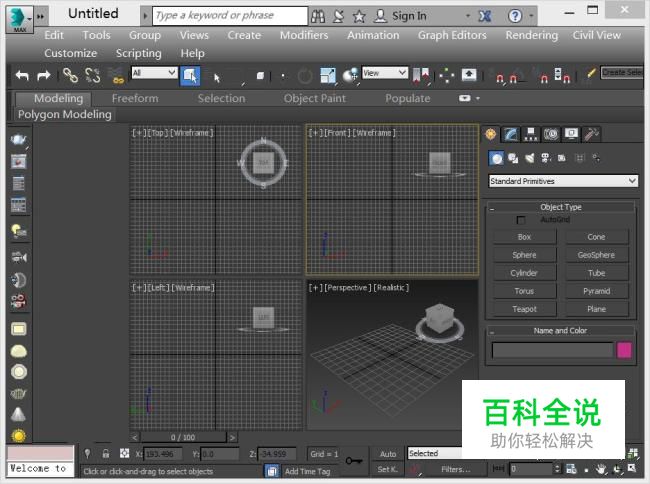Open the Modifiers menu
The width and height of the screenshot is (650, 484).
pos(304,35)
